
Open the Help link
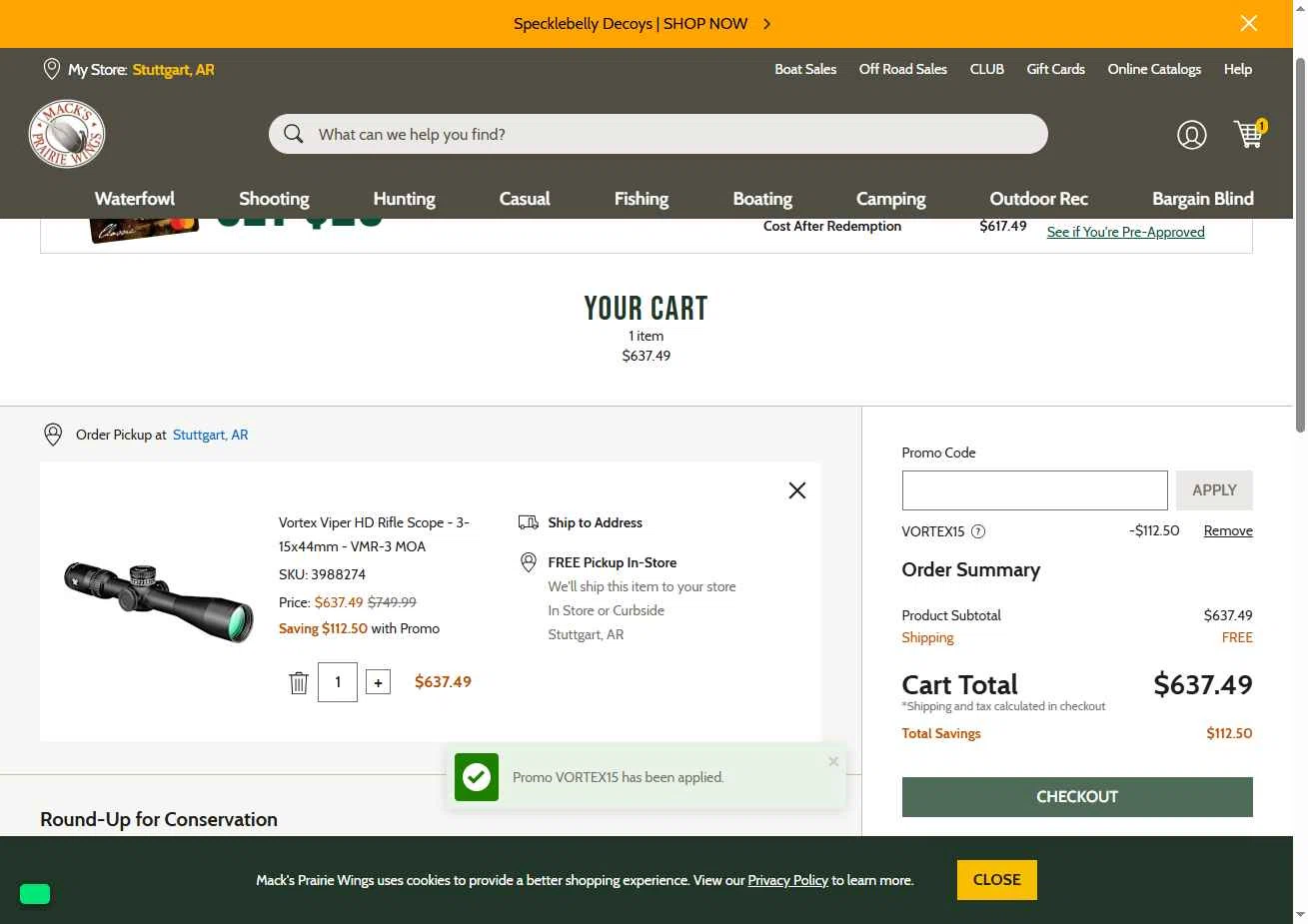click(x=1238, y=69)
